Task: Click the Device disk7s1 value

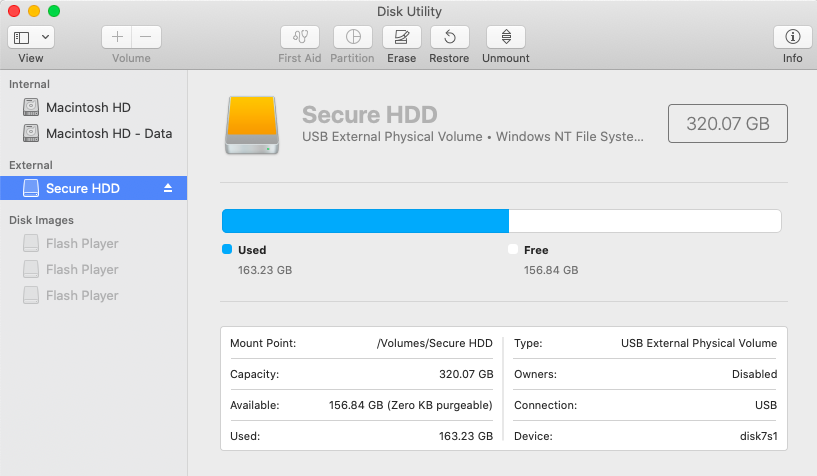Action: (759, 436)
